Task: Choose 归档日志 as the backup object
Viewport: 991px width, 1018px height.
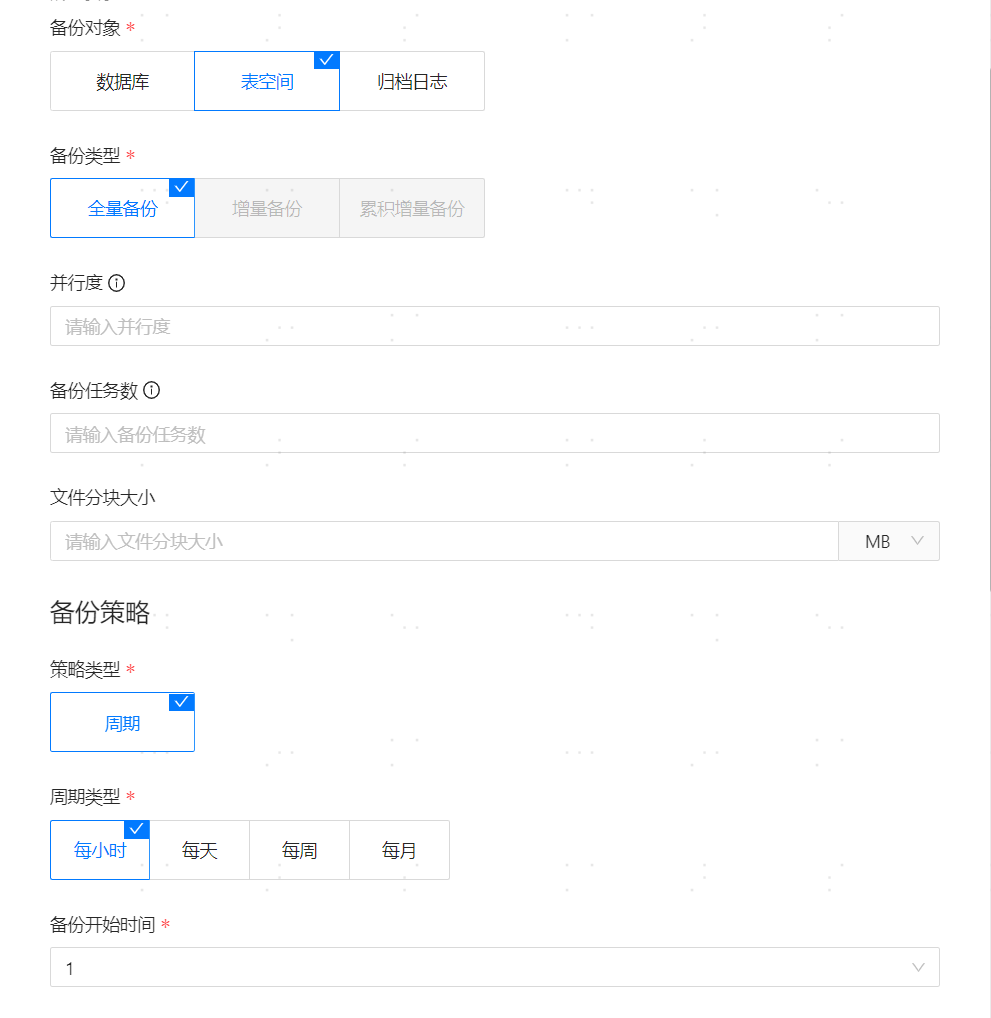Action: [x=412, y=82]
